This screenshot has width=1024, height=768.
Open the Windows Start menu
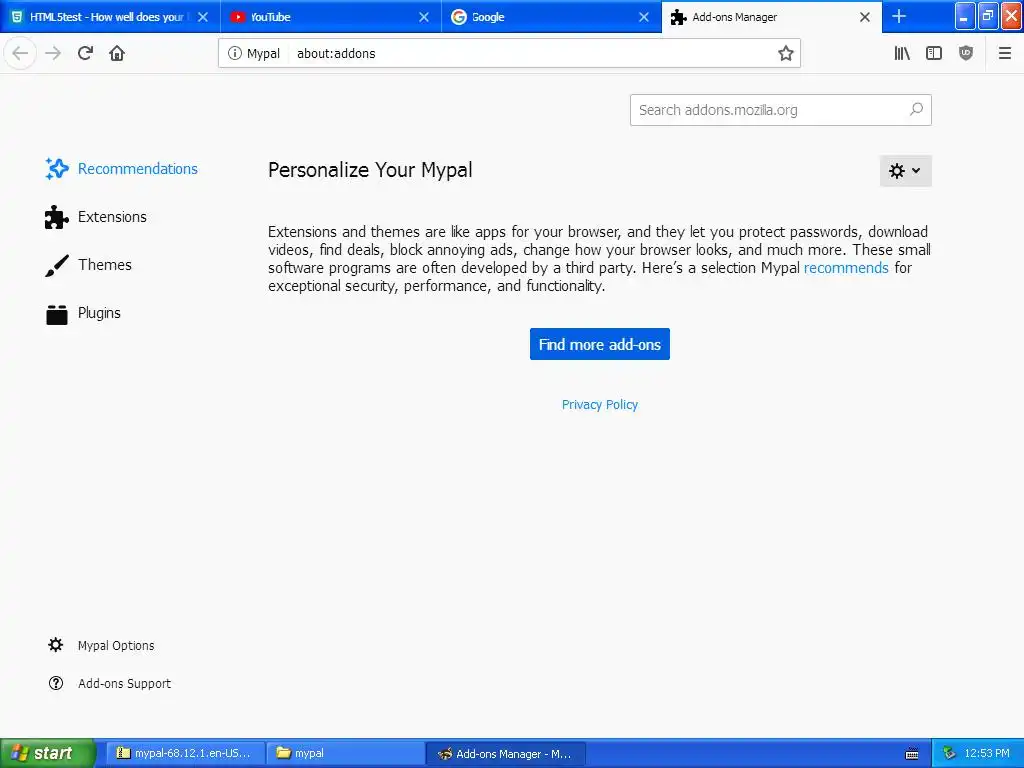(48, 753)
